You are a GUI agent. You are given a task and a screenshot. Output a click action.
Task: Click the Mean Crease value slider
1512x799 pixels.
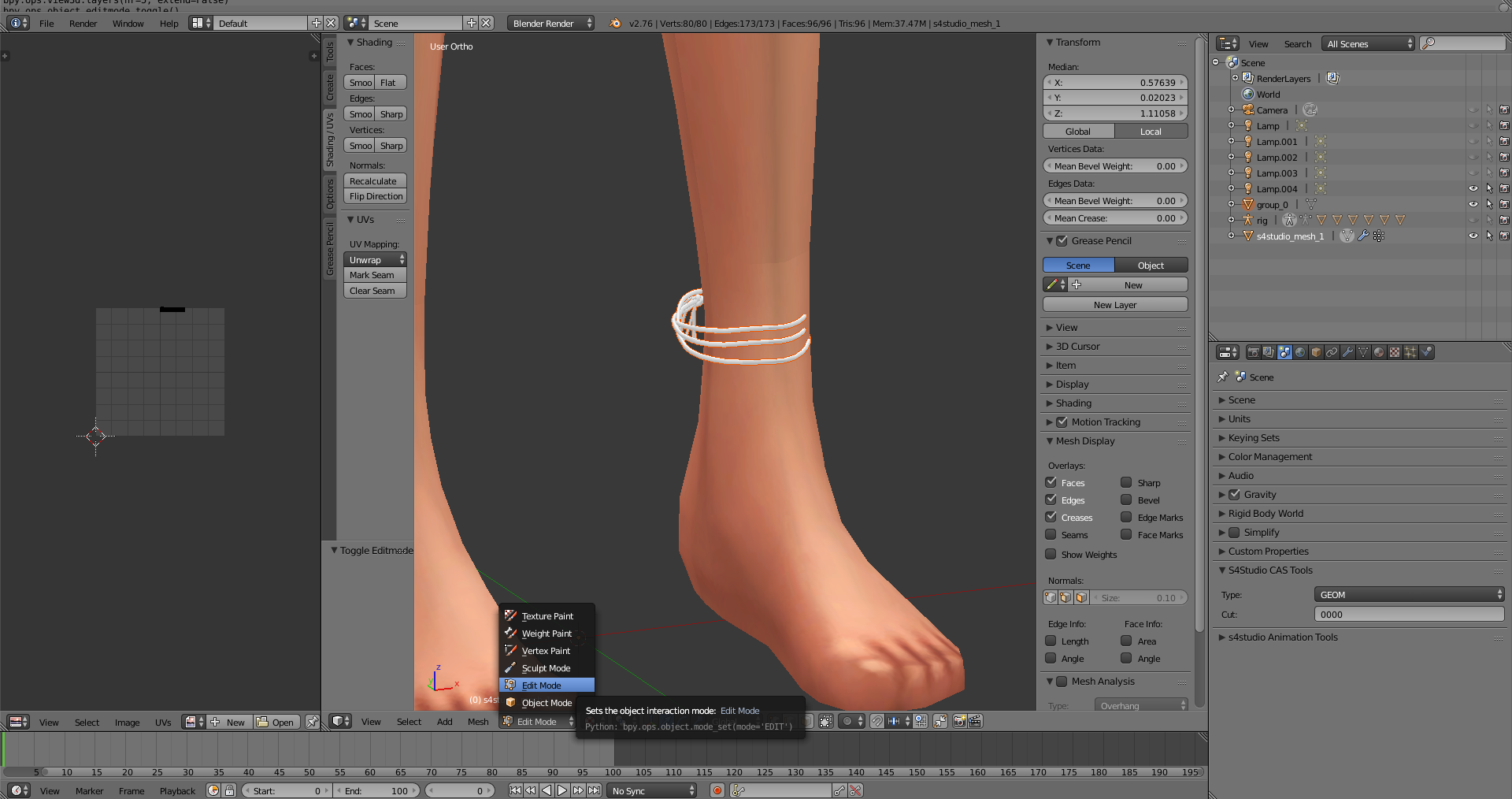1115,218
